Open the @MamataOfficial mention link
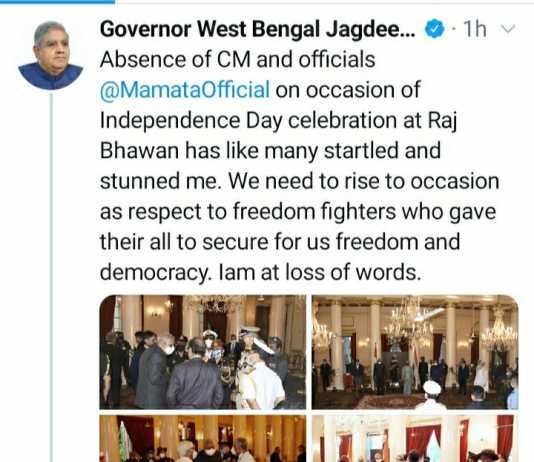The height and width of the screenshot is (462, 534). [x=185, y=90]
